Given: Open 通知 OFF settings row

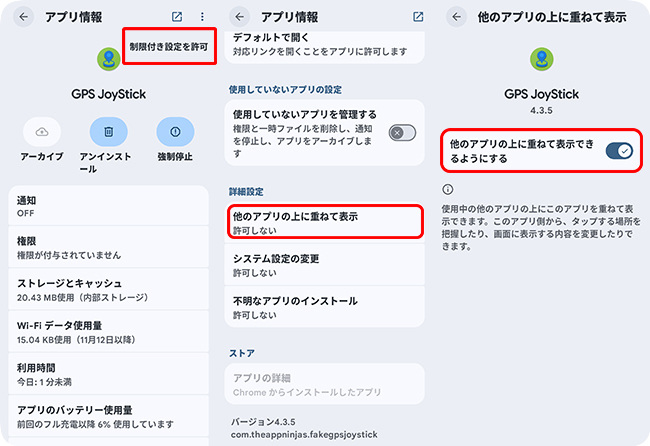Looking at the screenshot, I should click(x=109, y=206).
